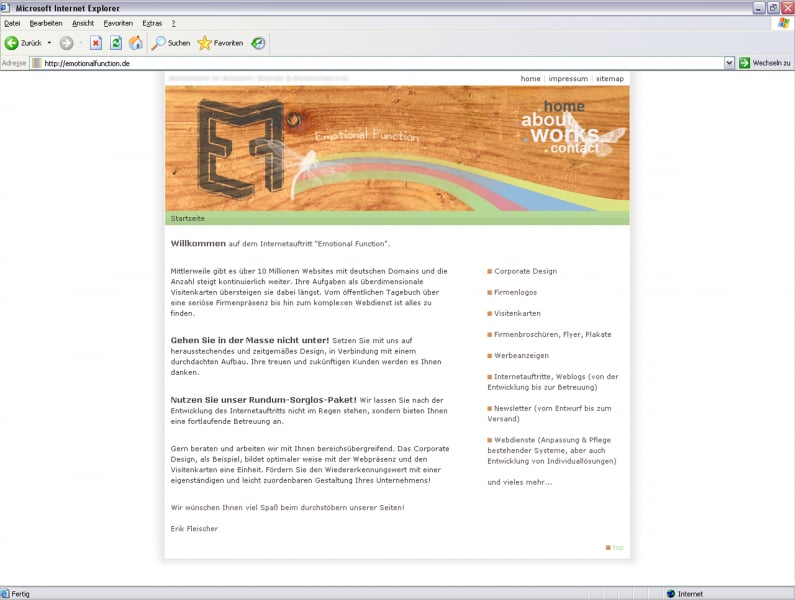The height and width of the screenshot is (600, 795).
Task: Click the Visitenkarten list item
Action: coord(517,313)
